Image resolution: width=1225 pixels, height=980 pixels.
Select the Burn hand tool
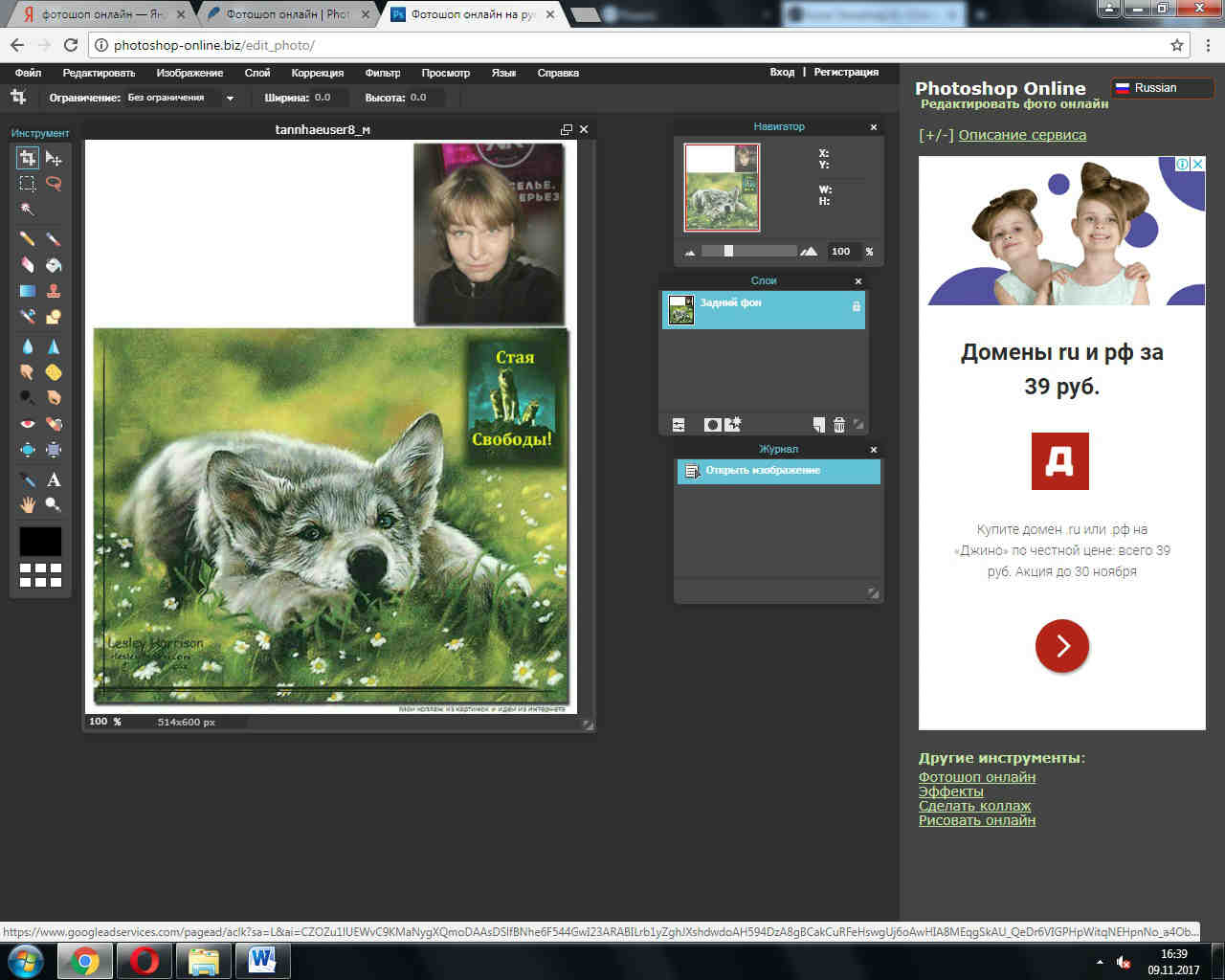click(x=54, y=397)
